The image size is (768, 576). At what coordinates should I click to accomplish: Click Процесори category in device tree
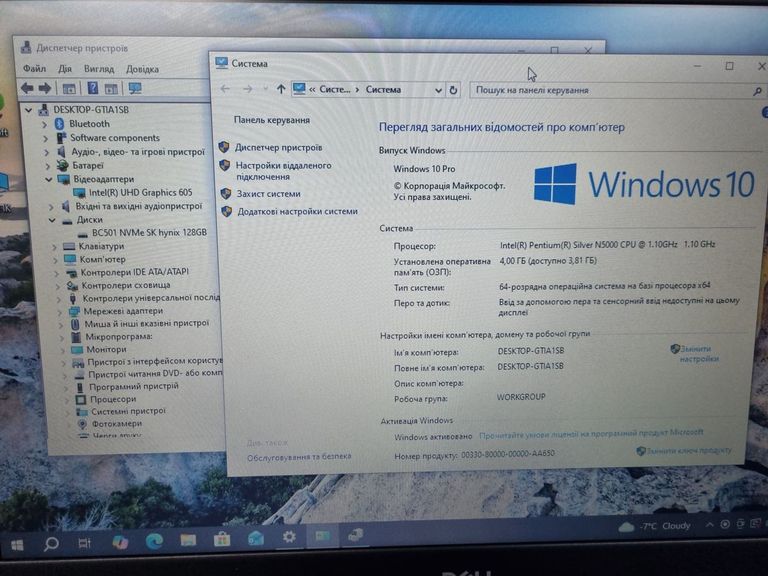point(113,399)
